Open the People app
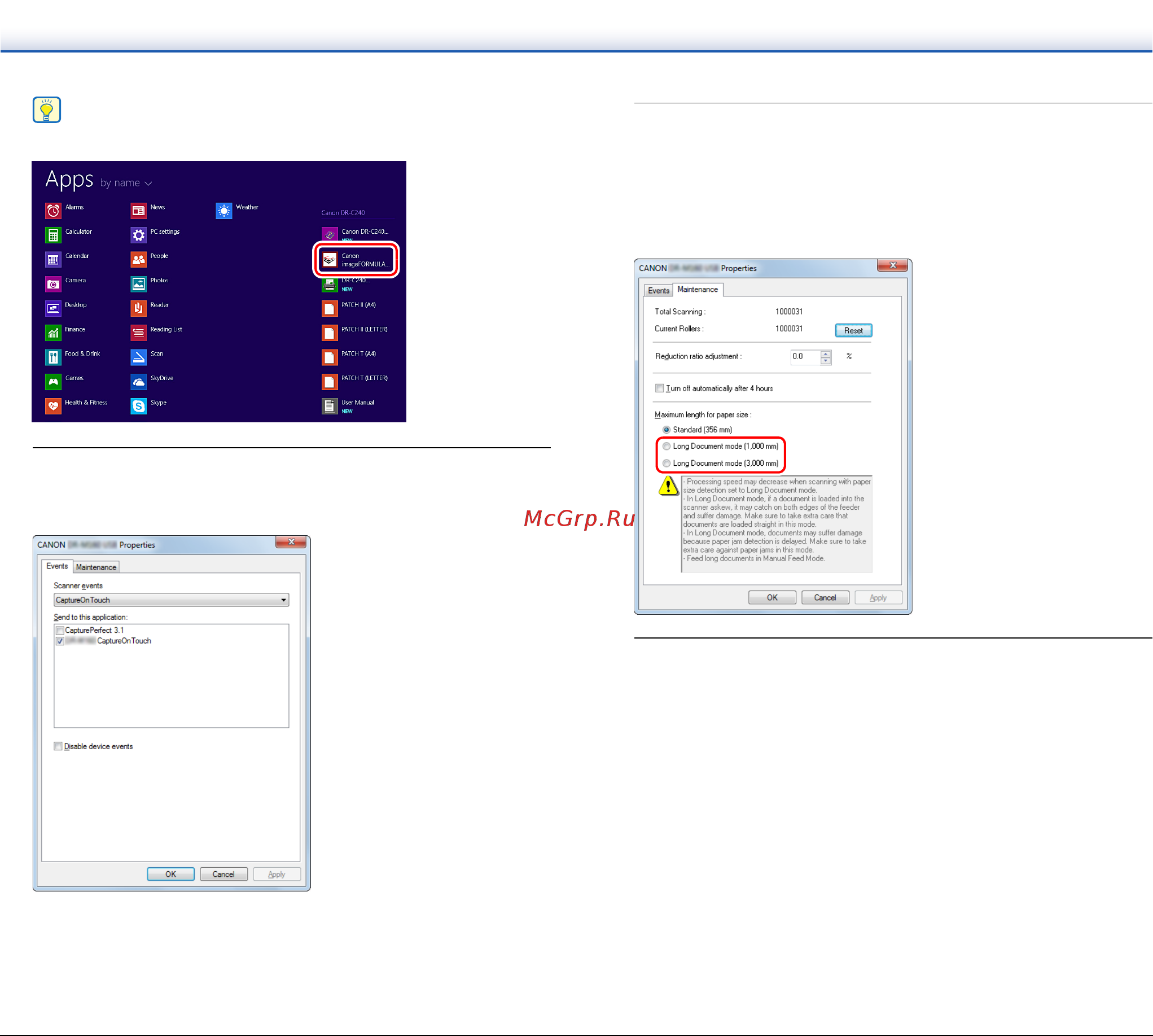This screenshot has width=1153, height=1036. tap(138, 260)
